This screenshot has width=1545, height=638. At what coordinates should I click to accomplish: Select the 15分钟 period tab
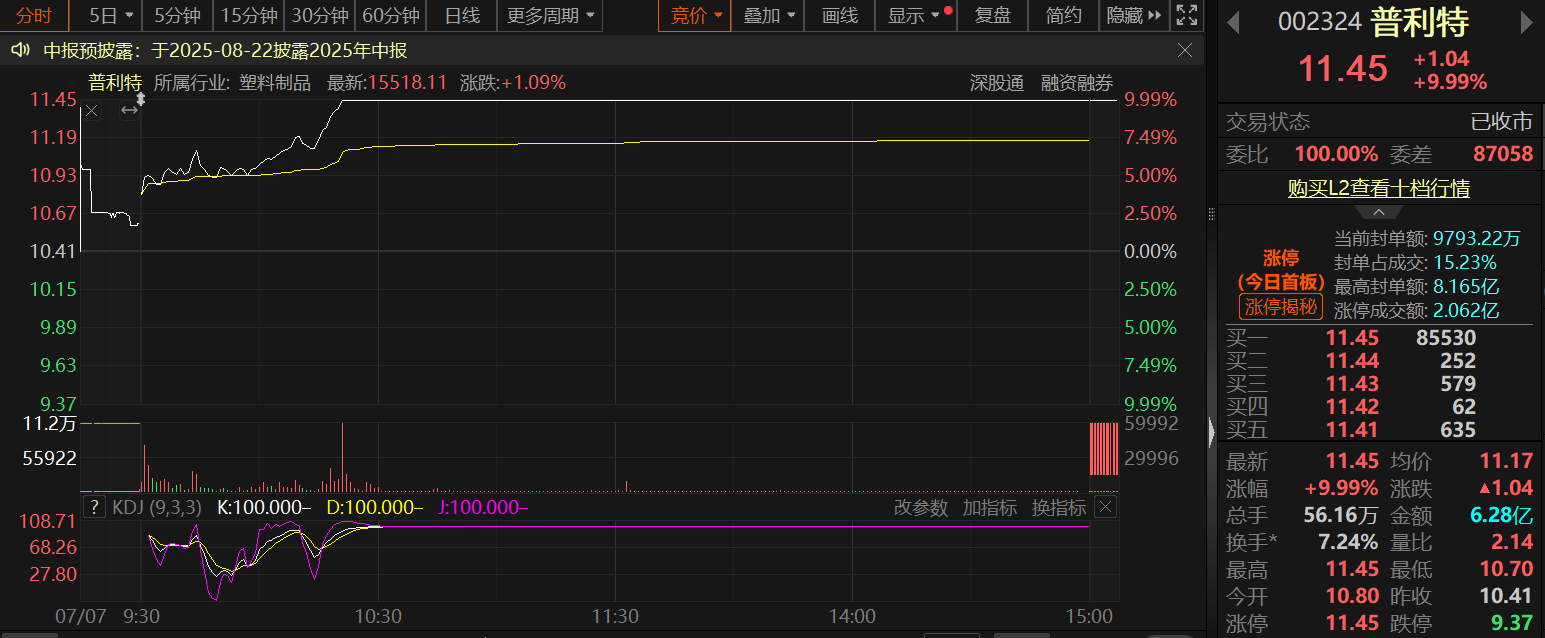click(249, 15)
